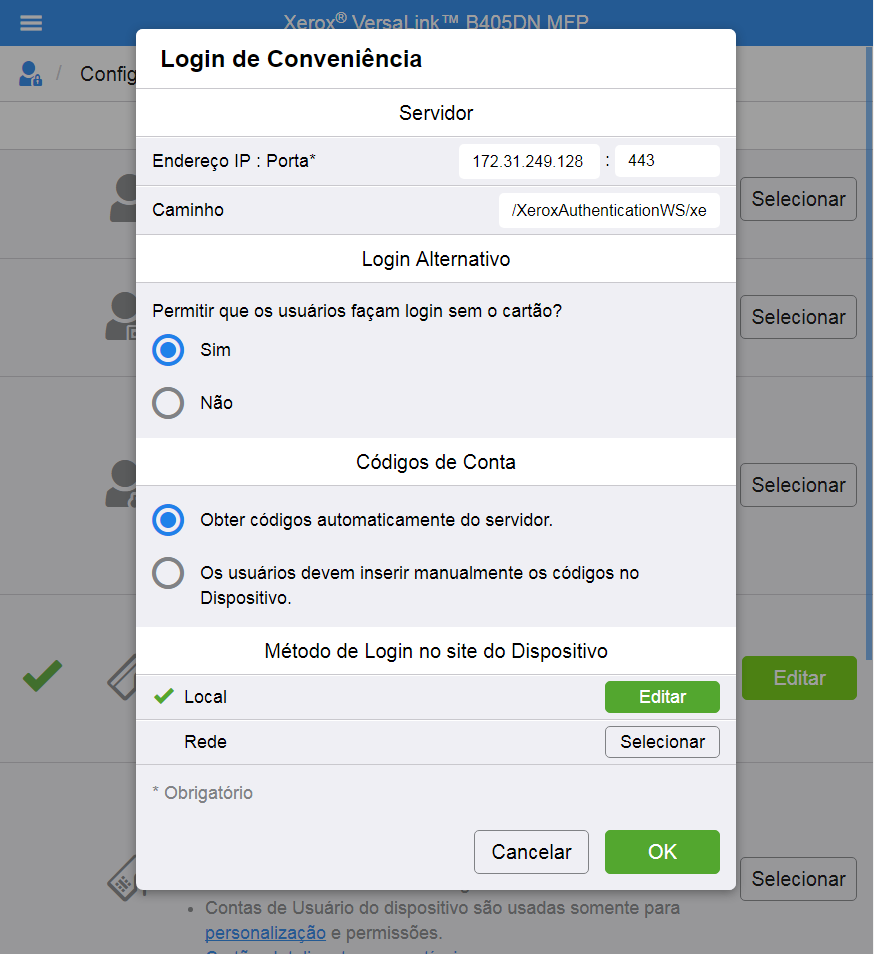874x954 pixels.
Task: Click the green checkmark beside Local
Action: coord(164,697)
